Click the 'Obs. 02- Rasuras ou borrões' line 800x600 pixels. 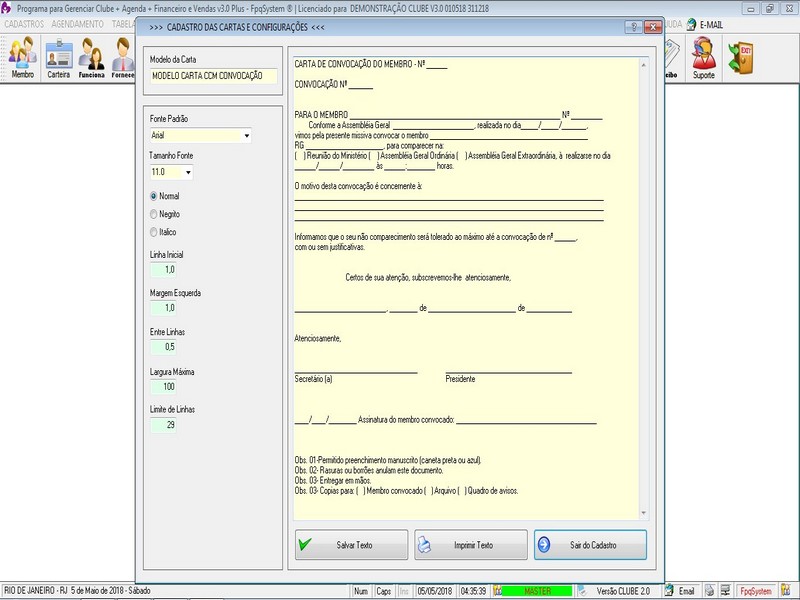pos(369,470)
